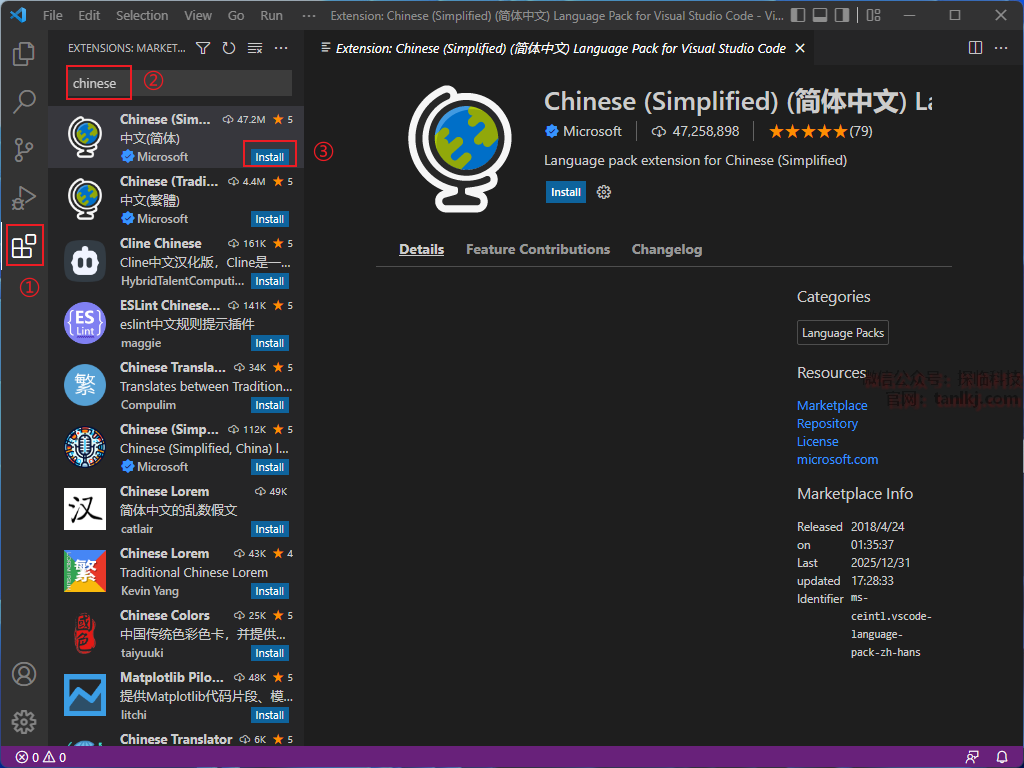The image size is (1024, 768).
Task: Open the Run and Debug view
Action: [24, 198]
